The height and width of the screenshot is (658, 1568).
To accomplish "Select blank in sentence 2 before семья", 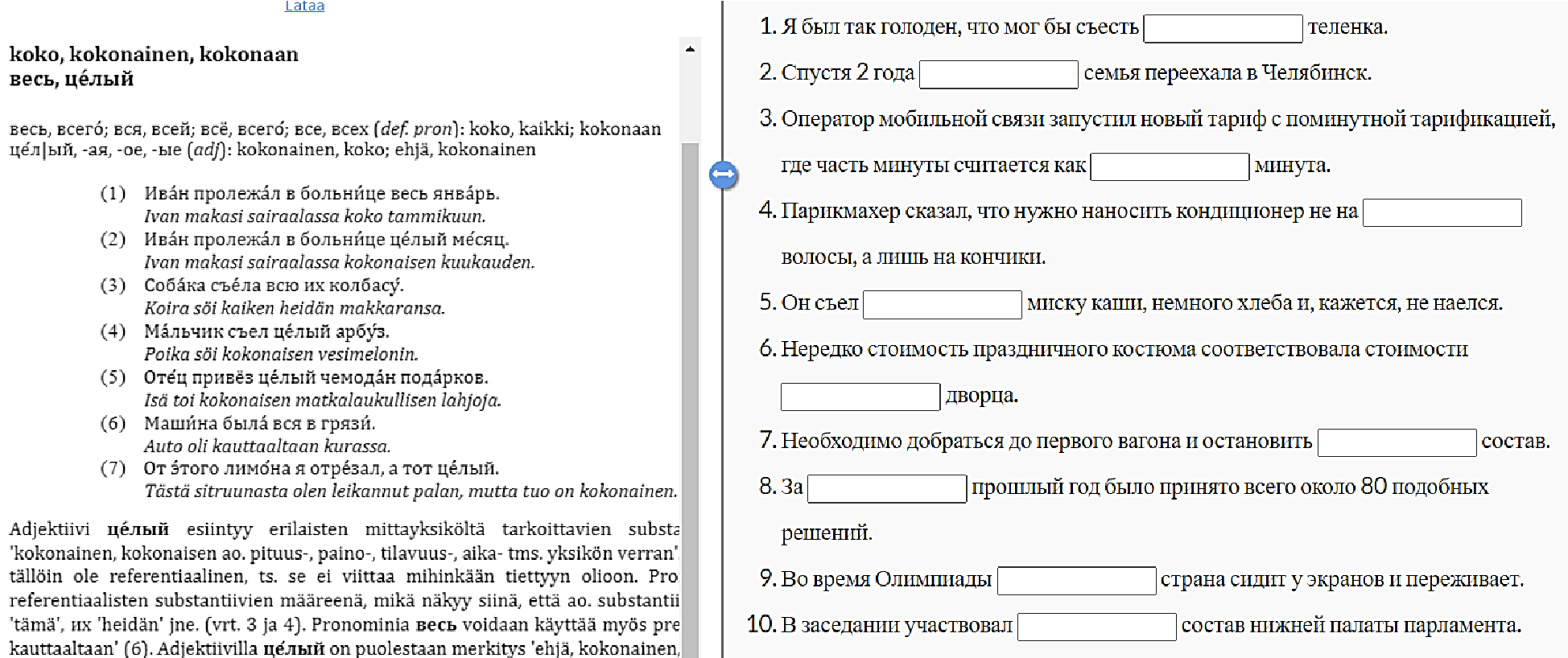I will [998, 74].
